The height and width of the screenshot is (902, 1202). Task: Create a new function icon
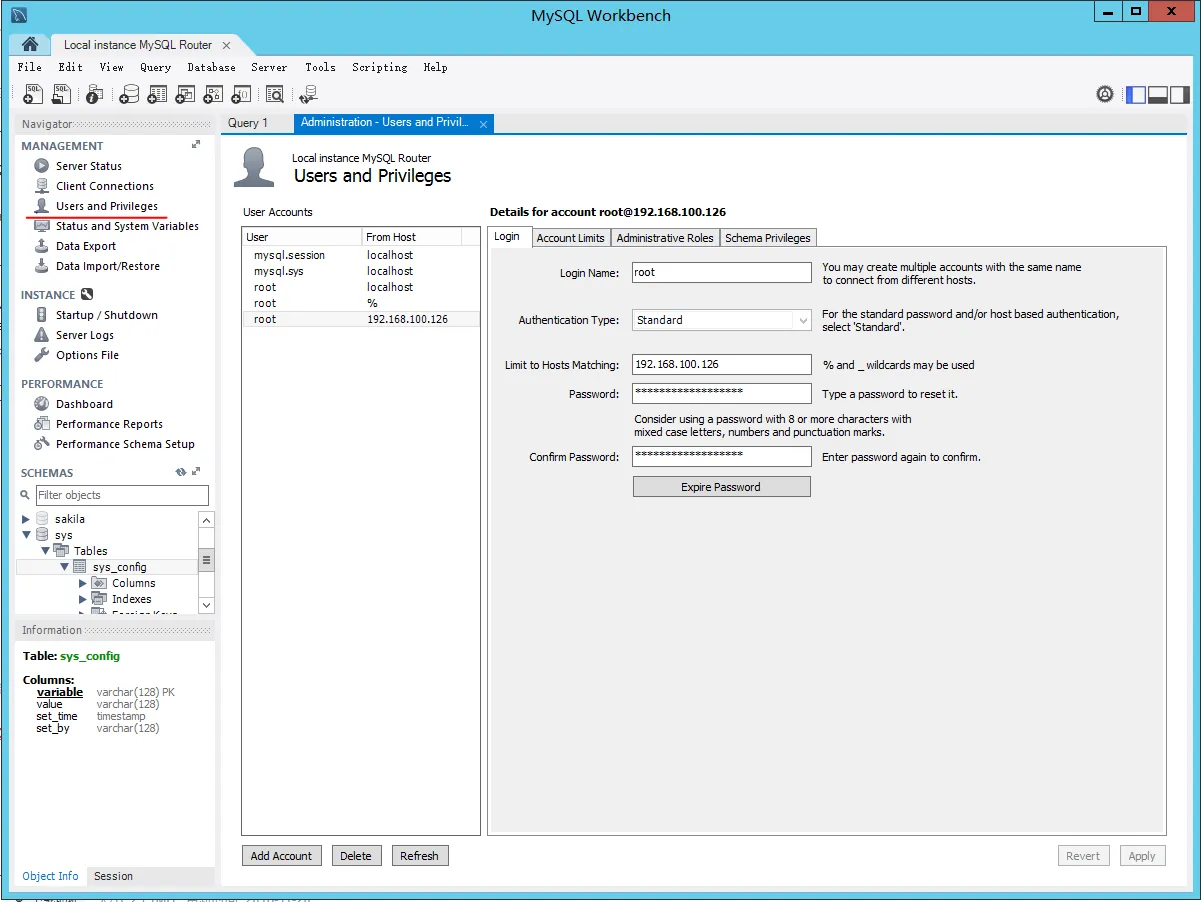click(x=241, y=94)
